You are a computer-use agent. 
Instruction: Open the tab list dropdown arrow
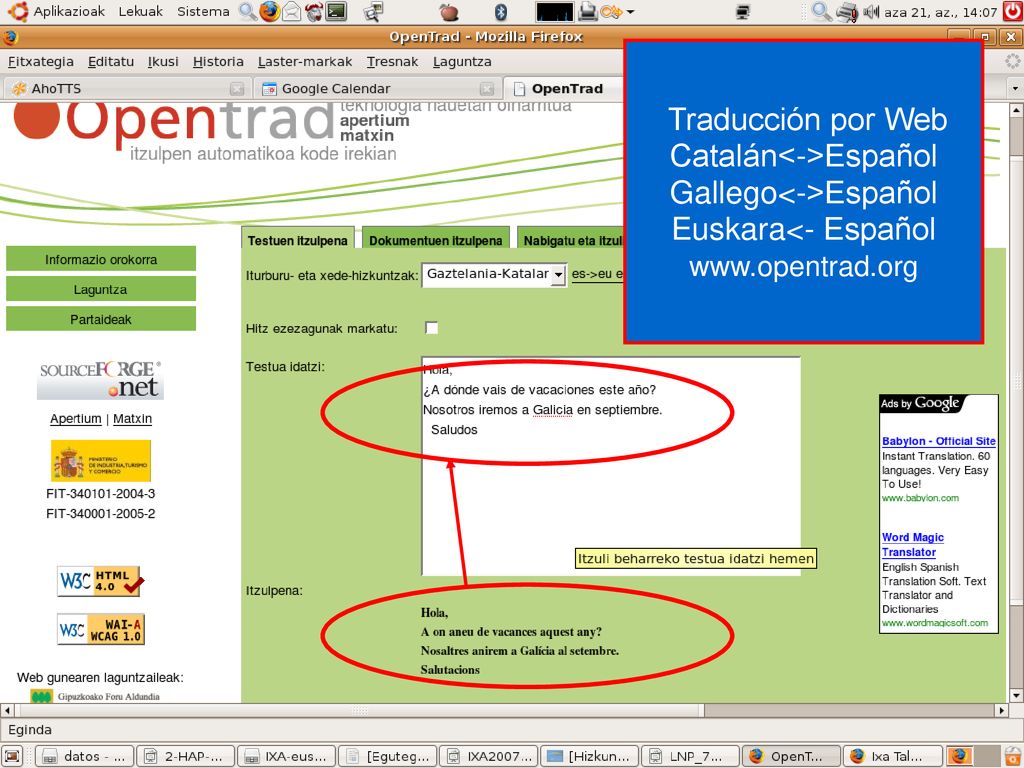1014,88
